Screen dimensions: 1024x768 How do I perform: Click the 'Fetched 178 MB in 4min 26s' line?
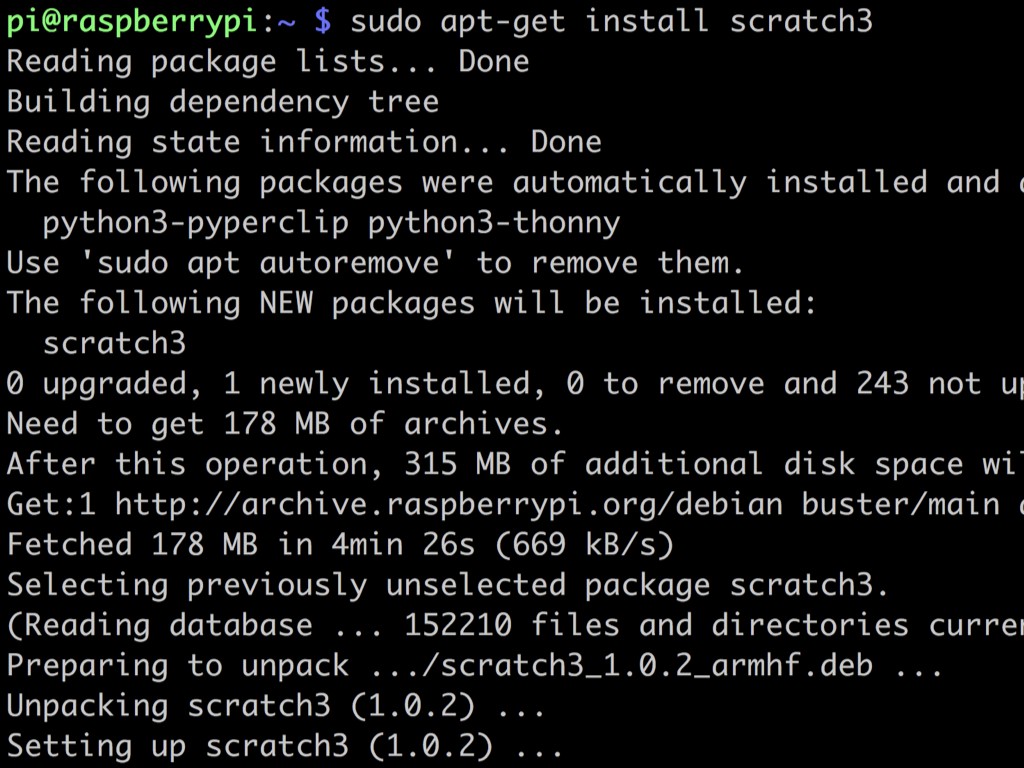pos(340,545)
